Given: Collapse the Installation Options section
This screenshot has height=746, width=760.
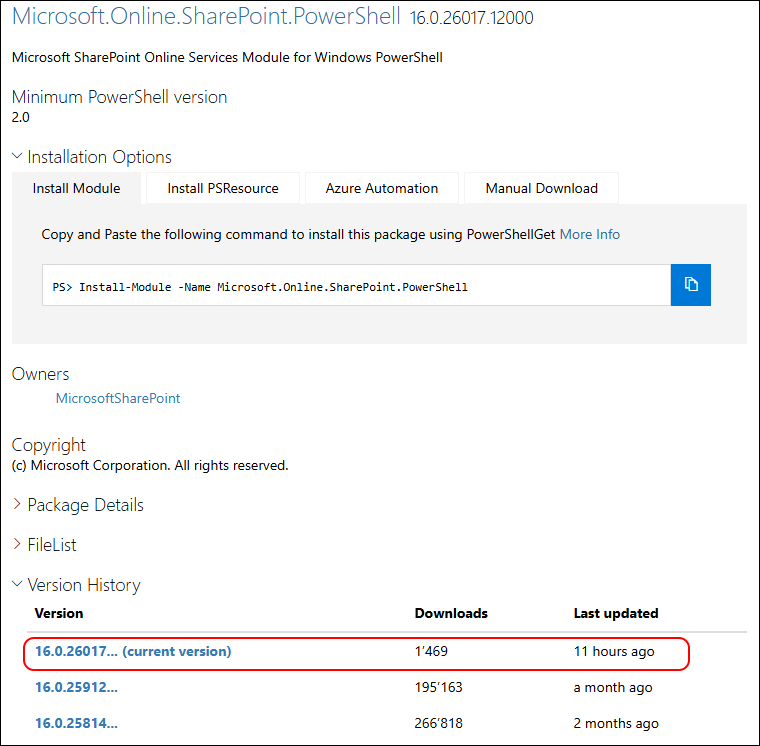Looking at the screenshot, I should (92, 157).
